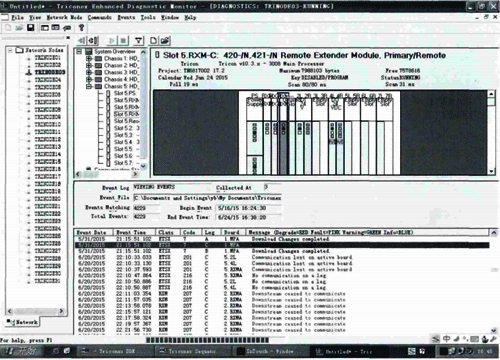500x360 pixels.
Task: Click the filter funnel icon for events
Action: coord(138,41)
